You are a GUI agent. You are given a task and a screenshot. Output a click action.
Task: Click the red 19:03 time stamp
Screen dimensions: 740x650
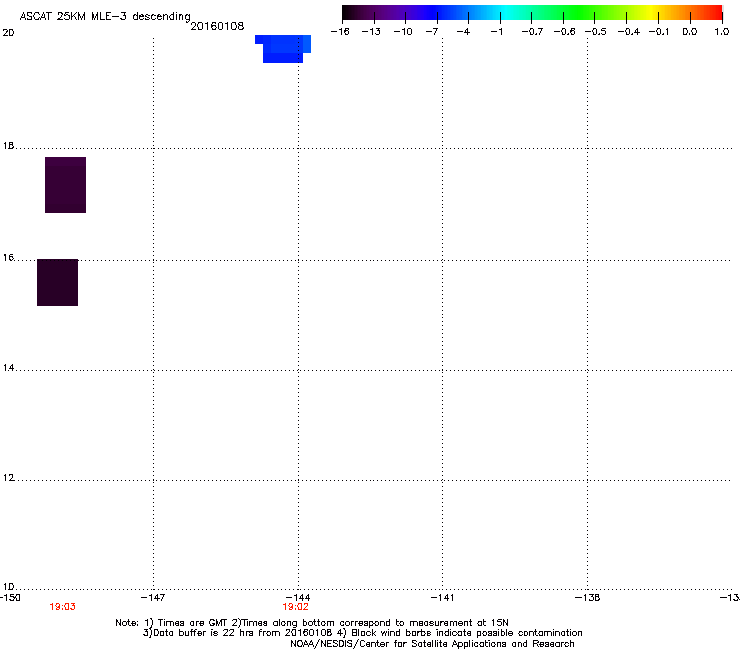[x=62, y=607]
